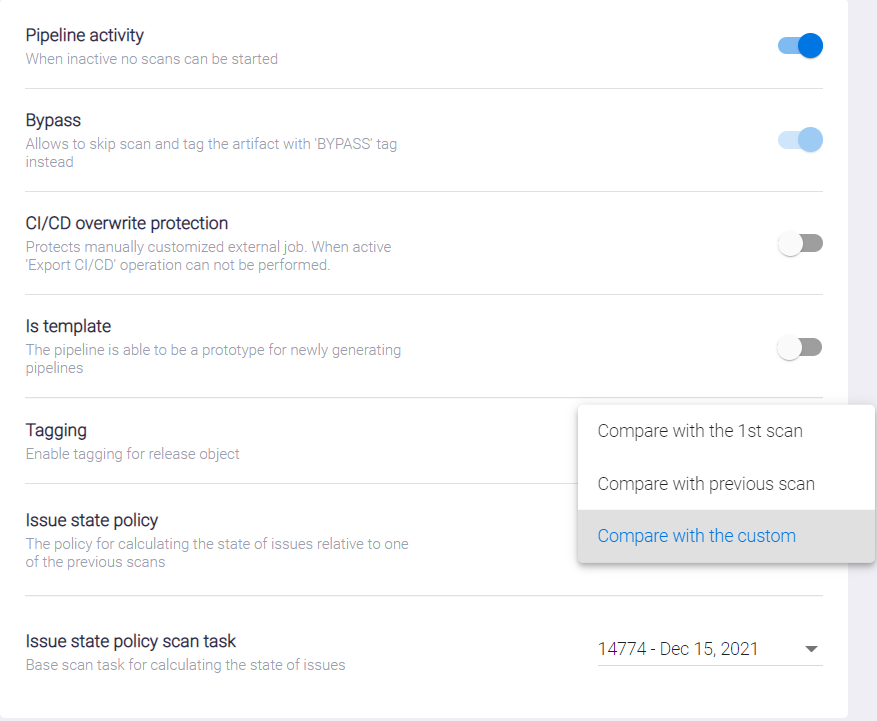
Task: Select 'Compare with the 1st scan' option
Action: pos(700,431)
